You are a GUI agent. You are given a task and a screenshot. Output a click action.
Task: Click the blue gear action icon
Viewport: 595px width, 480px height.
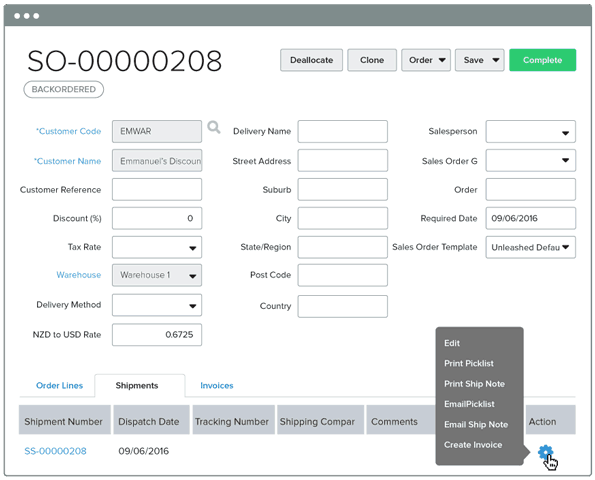click(x=545, y=452)
